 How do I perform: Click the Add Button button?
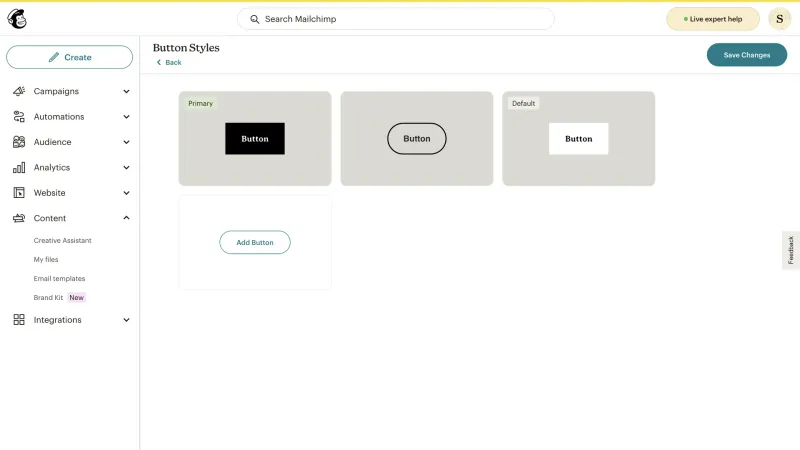tap(255, 242)
